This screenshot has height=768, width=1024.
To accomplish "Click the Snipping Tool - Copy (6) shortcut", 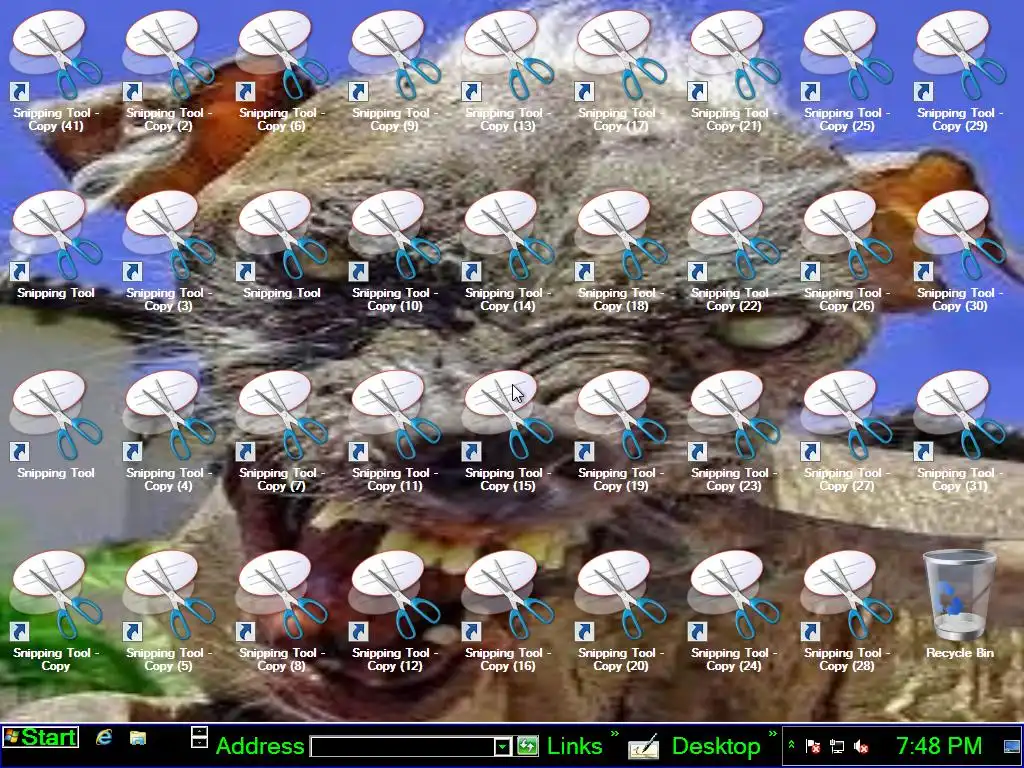I will (281, 71).
